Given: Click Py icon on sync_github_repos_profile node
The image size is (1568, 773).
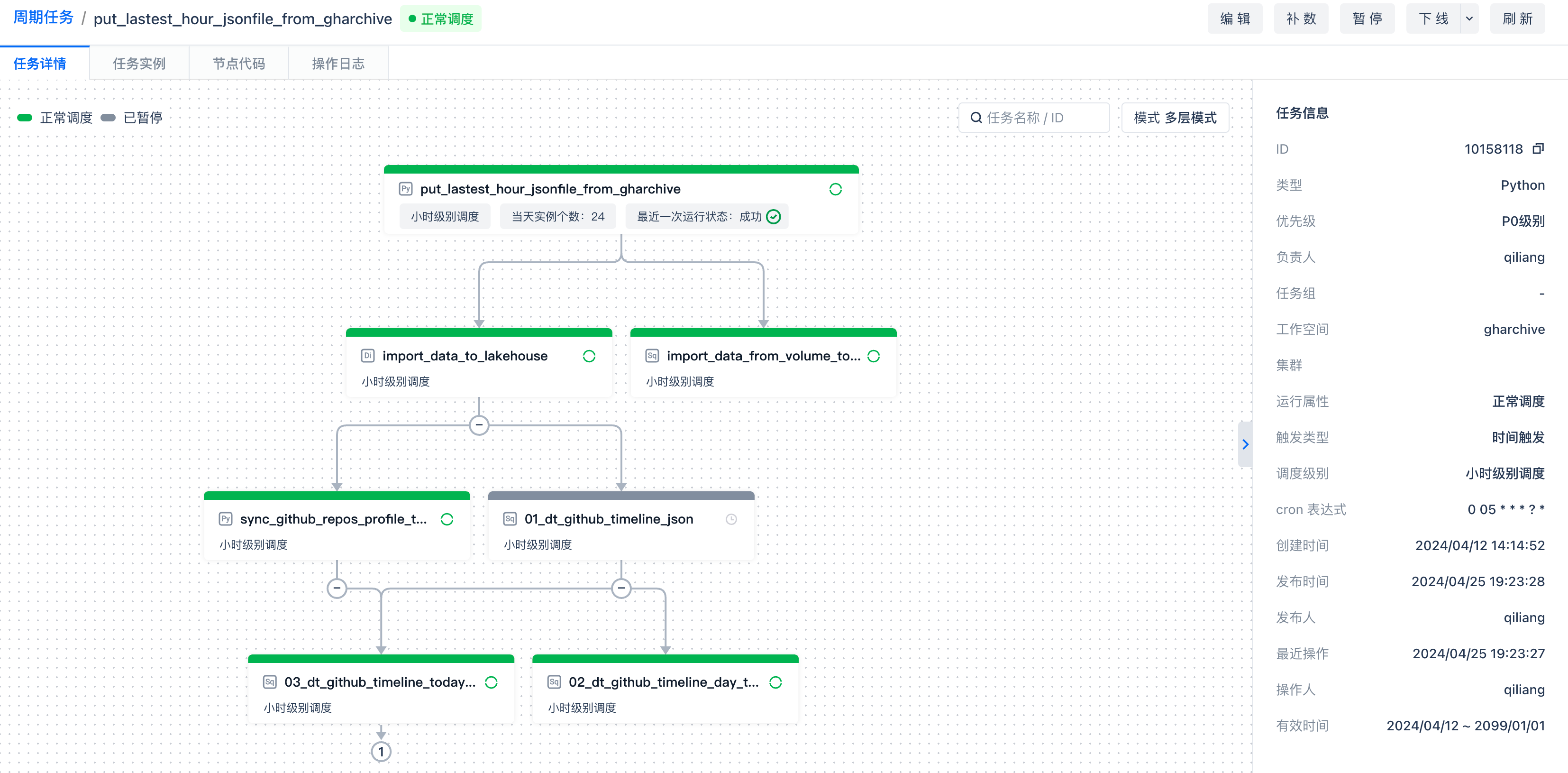Looking at the screenshot, I should [225, 519].
